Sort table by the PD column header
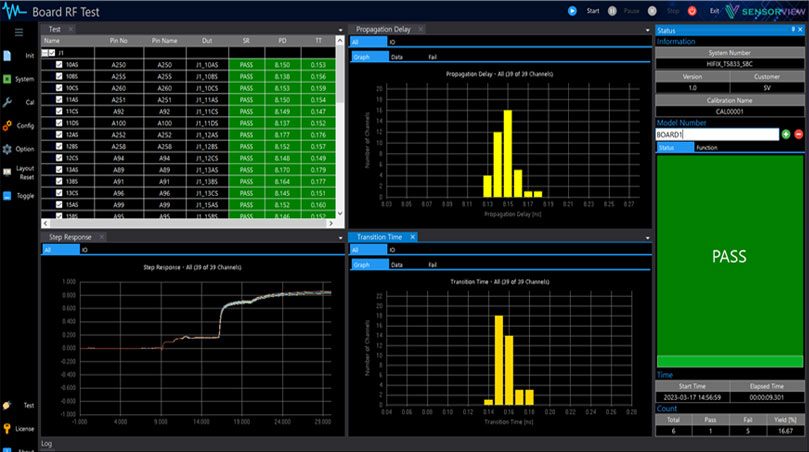The image size is (809, 452). coord(282,40)
